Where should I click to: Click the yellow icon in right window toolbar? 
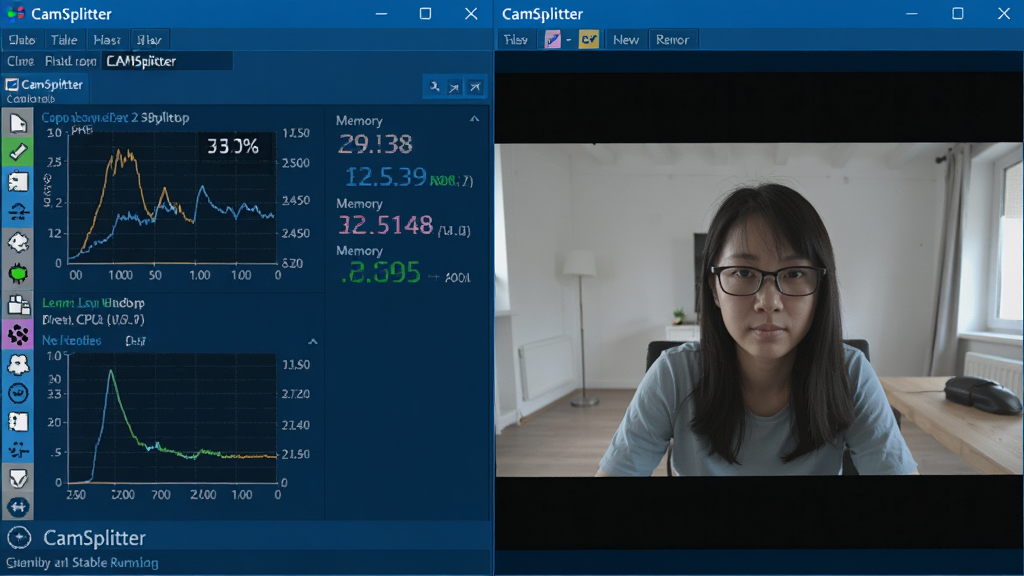[588, 40]
